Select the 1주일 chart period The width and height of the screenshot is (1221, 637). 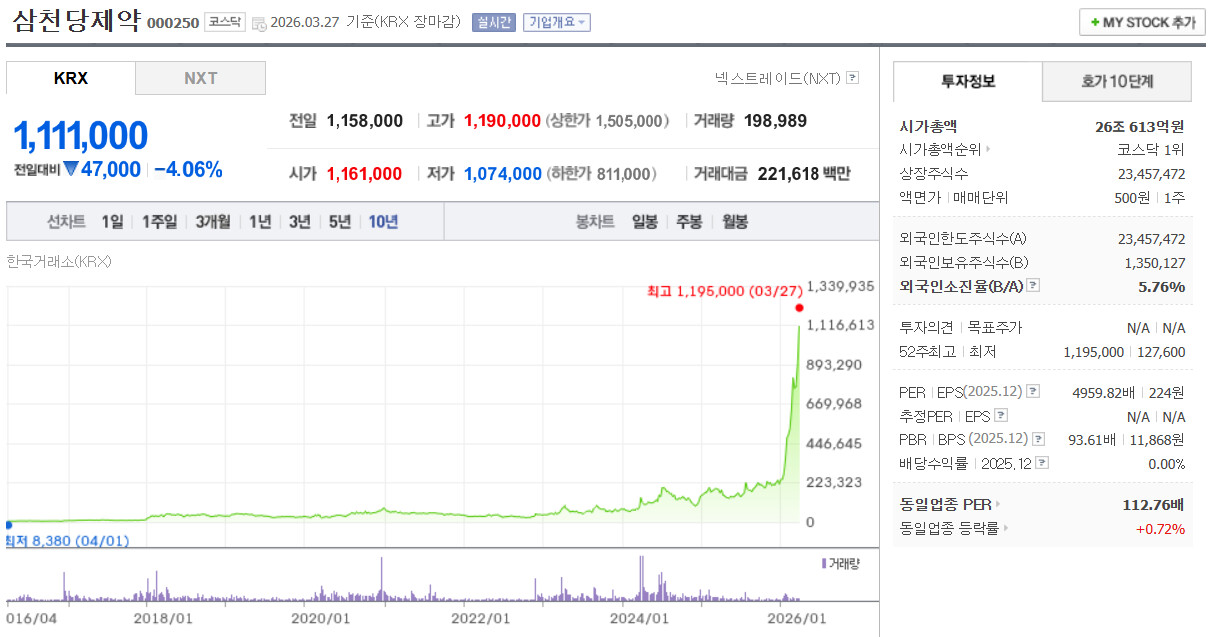click(x=159, y=222)
